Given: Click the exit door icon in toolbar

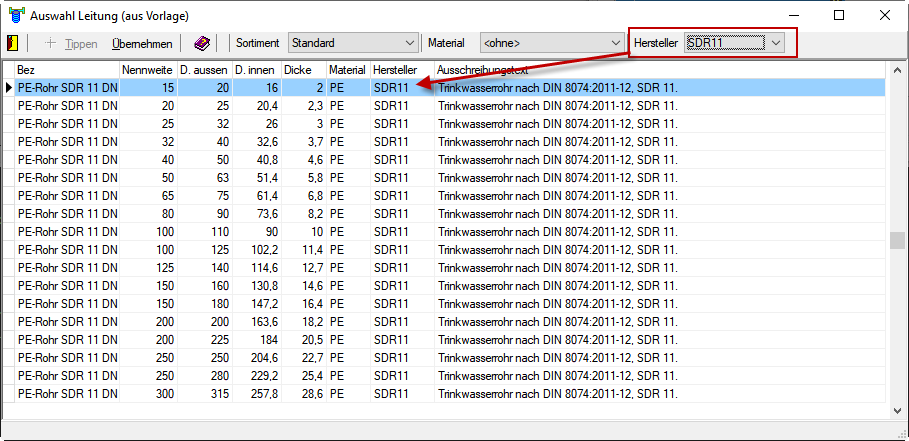Looking at the screenshot, I should (x=12, y=43).
